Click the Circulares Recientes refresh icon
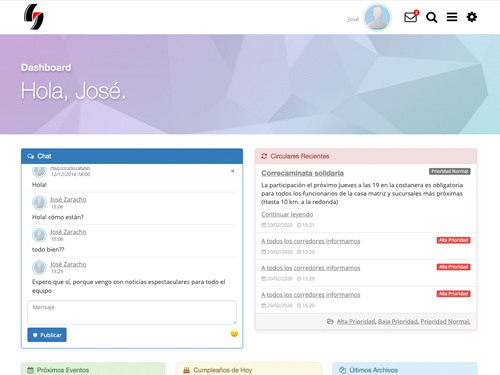The height and width of the screenshot is (375, 500). (x=264, y=156)
